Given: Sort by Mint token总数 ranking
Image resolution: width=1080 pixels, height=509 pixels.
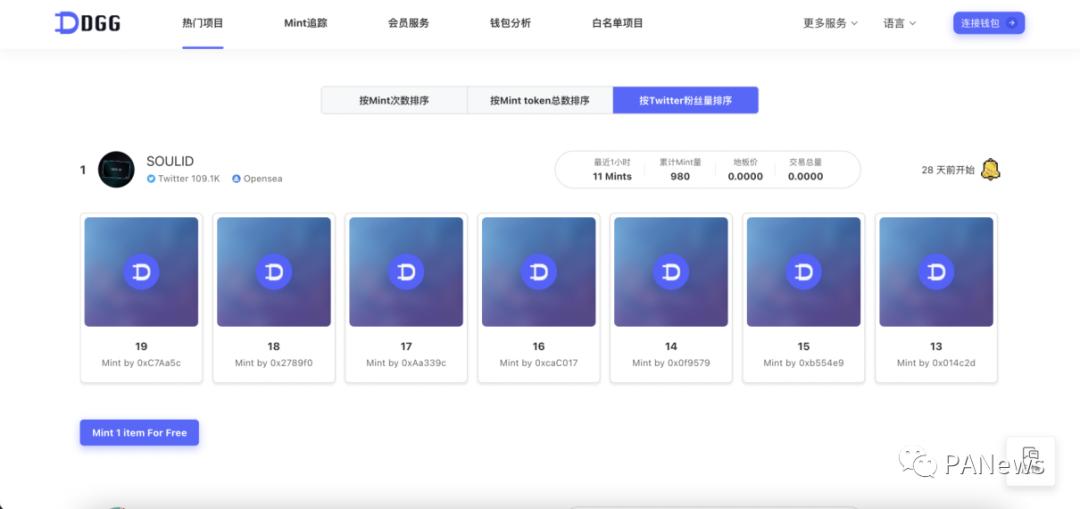Looking at the screenshot, I should (539, 101).
